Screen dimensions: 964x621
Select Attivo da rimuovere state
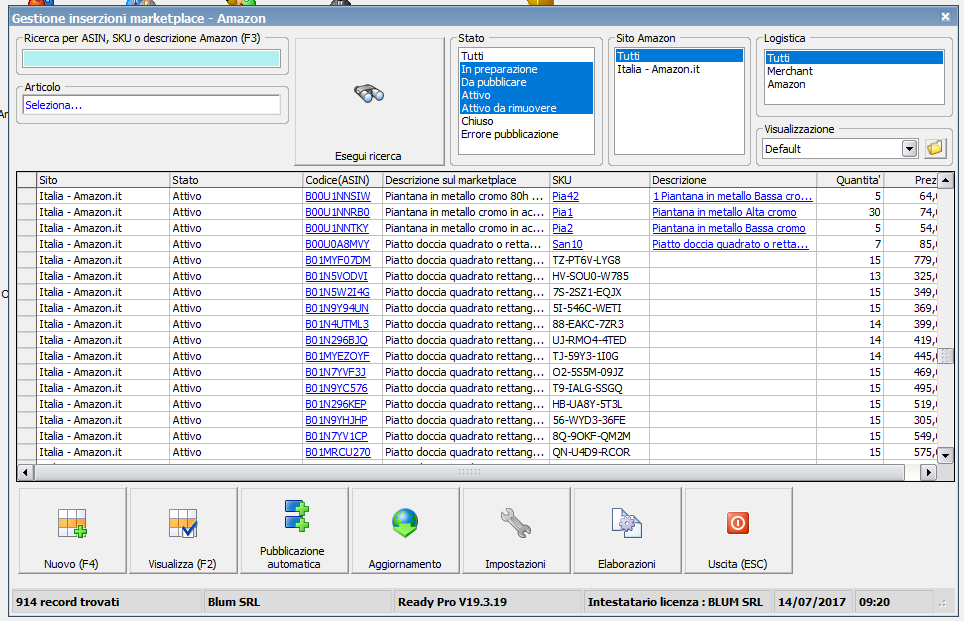(526, 108)
